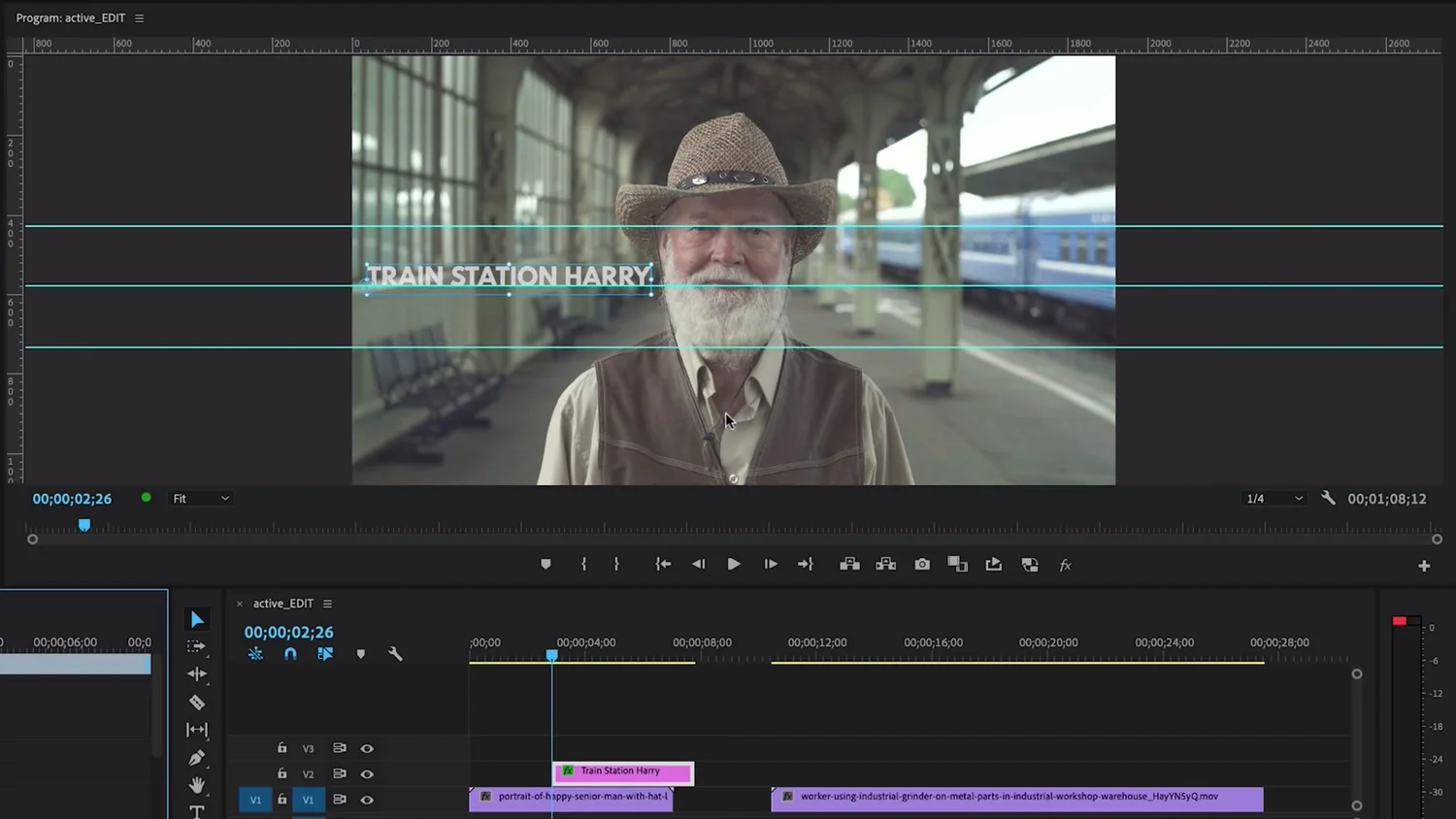The height and width of the screenshot is (819, 1456).
Task: Click Go to In point
Action: pyautogui.click(x=663, y=564)
